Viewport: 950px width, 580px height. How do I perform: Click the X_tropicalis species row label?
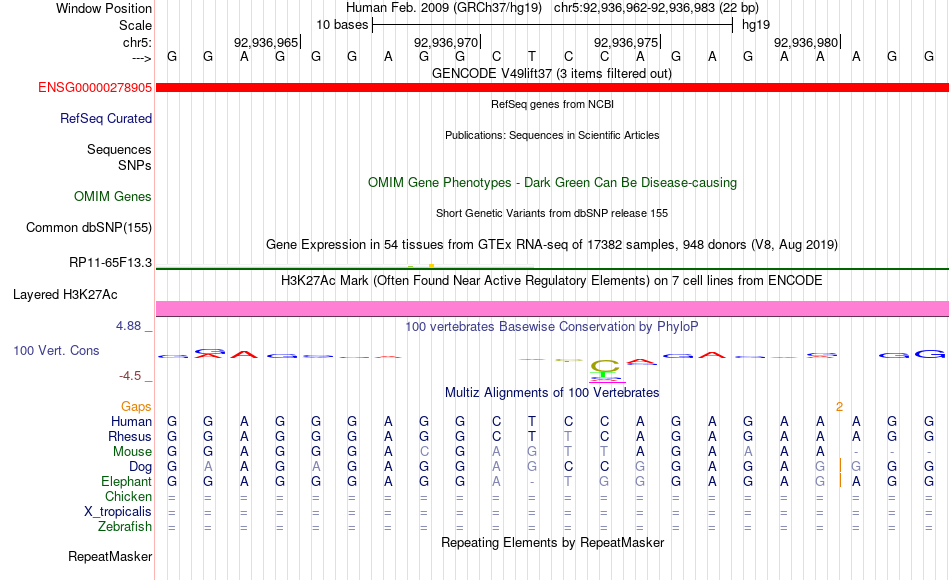(x=118, y=512)
